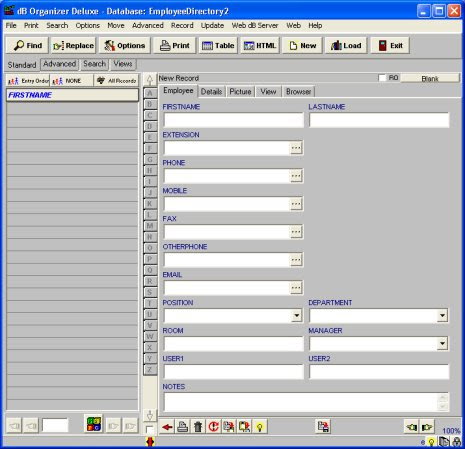465x449 pixels.
Task: Click the lightbulb icon beside the yellow document icon
Action: coord(260,427)
